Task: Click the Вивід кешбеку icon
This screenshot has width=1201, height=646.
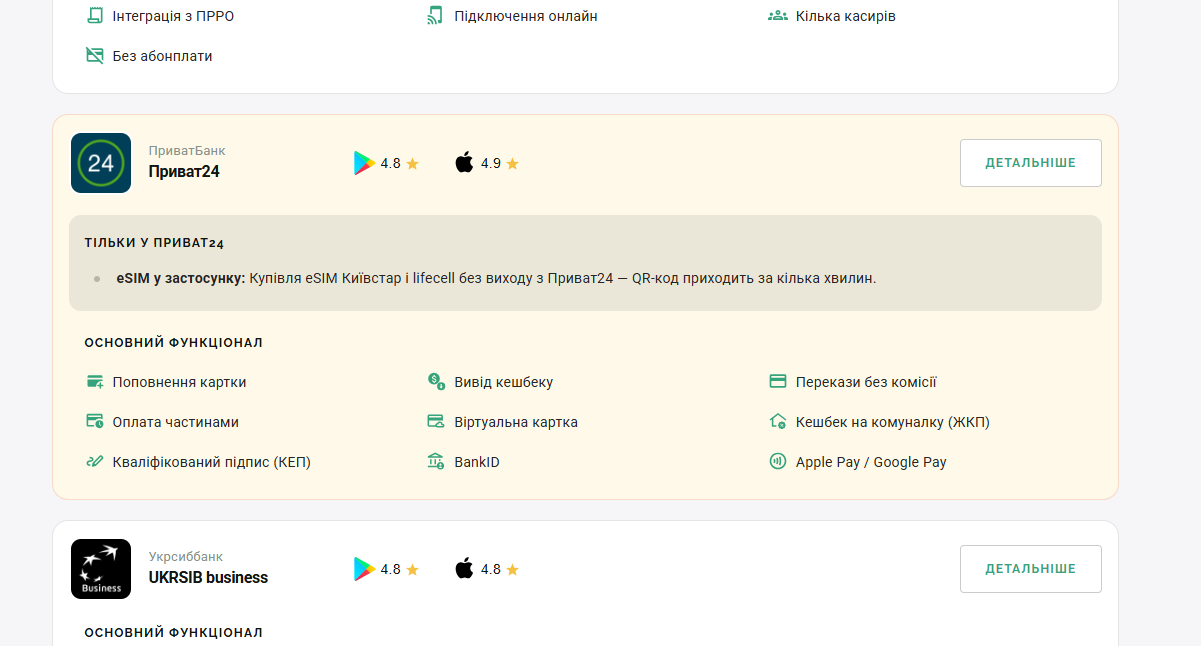Action: click(x=436, y=382)
